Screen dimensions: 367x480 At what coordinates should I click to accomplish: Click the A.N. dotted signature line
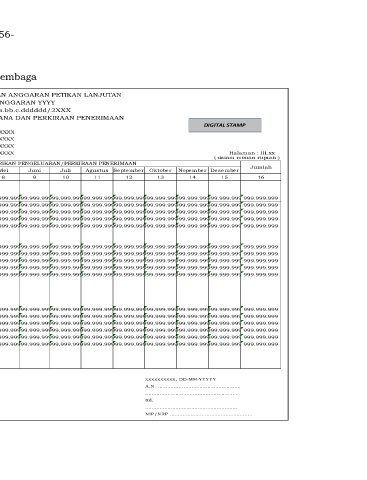pos(192,387)
